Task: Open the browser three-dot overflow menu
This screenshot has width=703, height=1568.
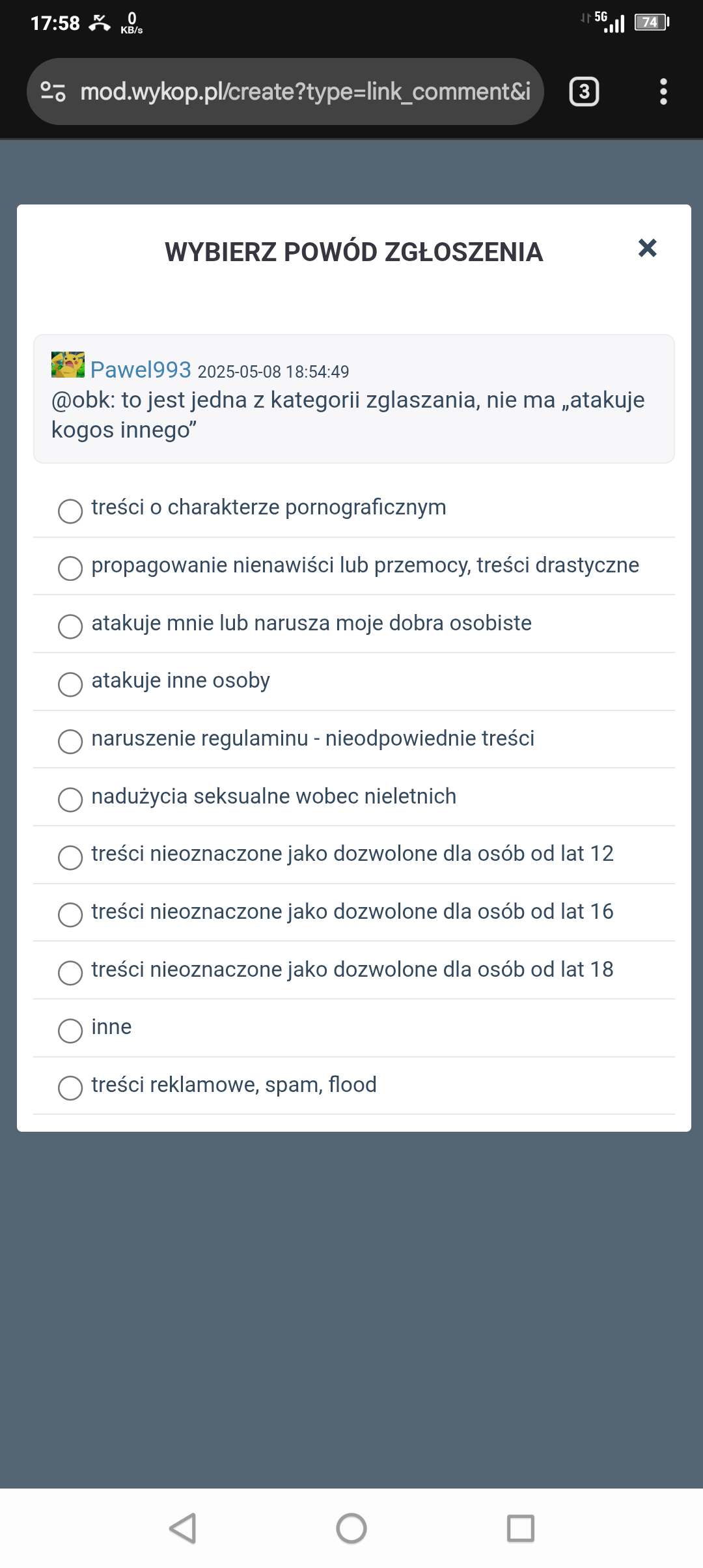Action: click(x=663, y=92)
